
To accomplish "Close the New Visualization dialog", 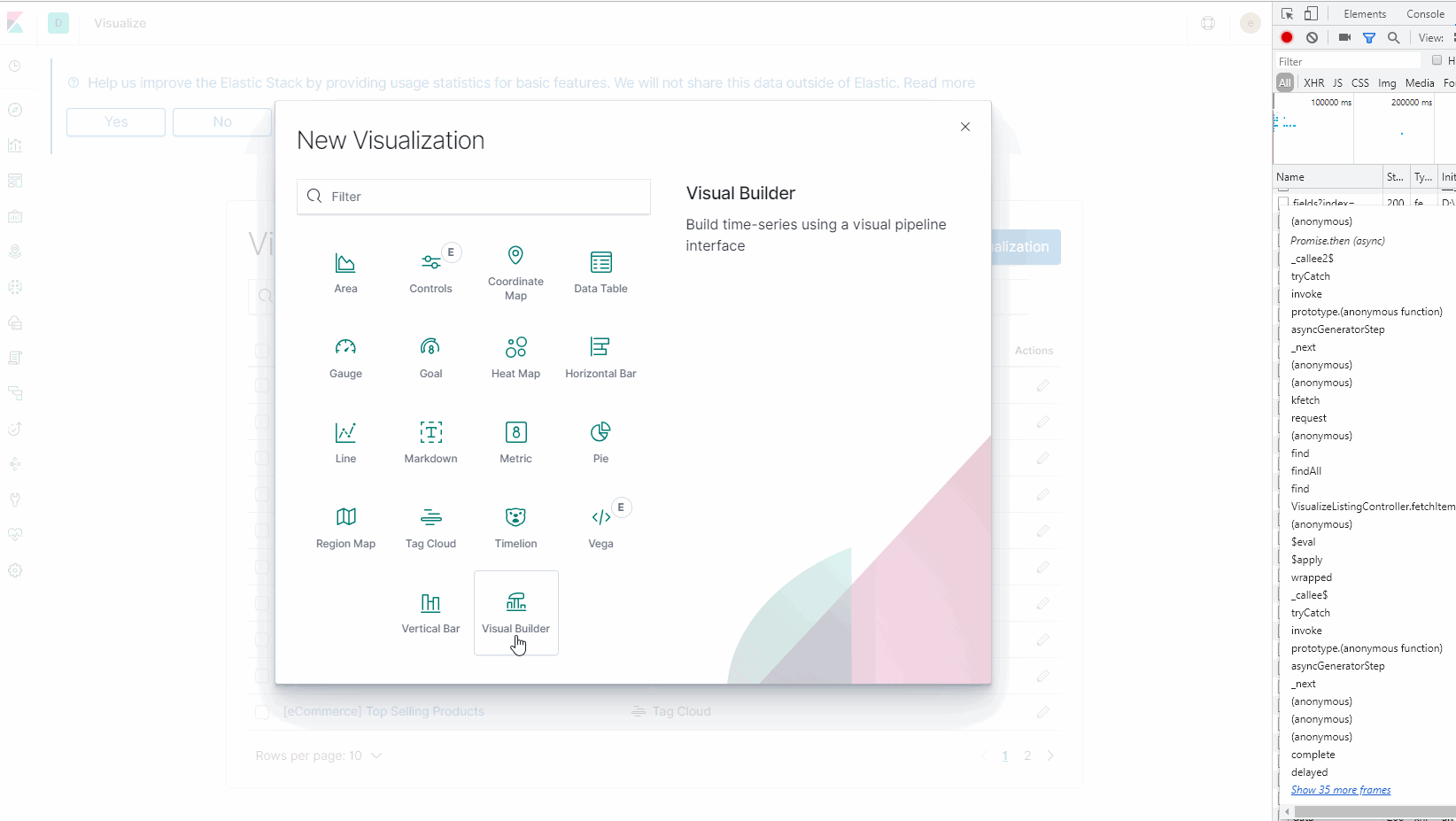I will 965,127.
